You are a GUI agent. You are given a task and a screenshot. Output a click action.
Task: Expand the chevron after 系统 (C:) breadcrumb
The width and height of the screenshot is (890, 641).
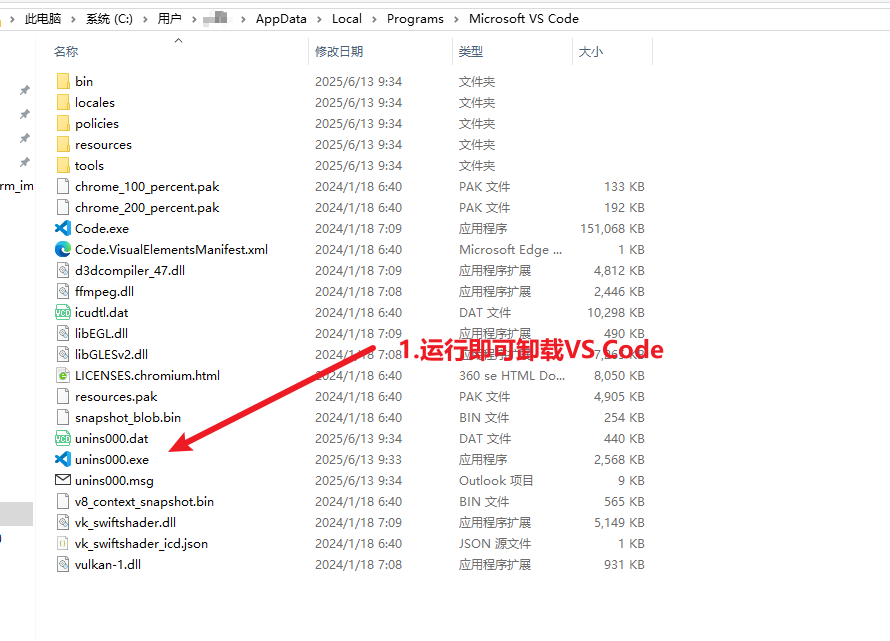(145, 19)
